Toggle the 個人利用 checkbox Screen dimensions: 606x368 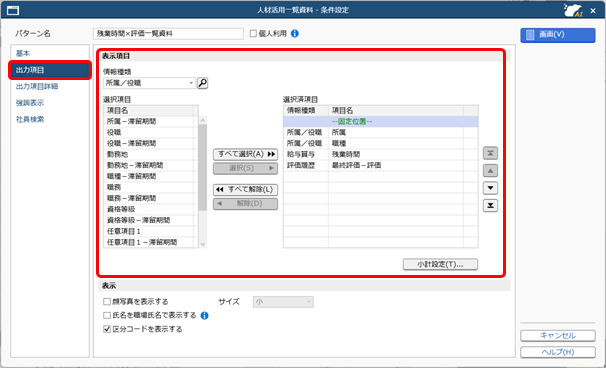tap(253, 34)
